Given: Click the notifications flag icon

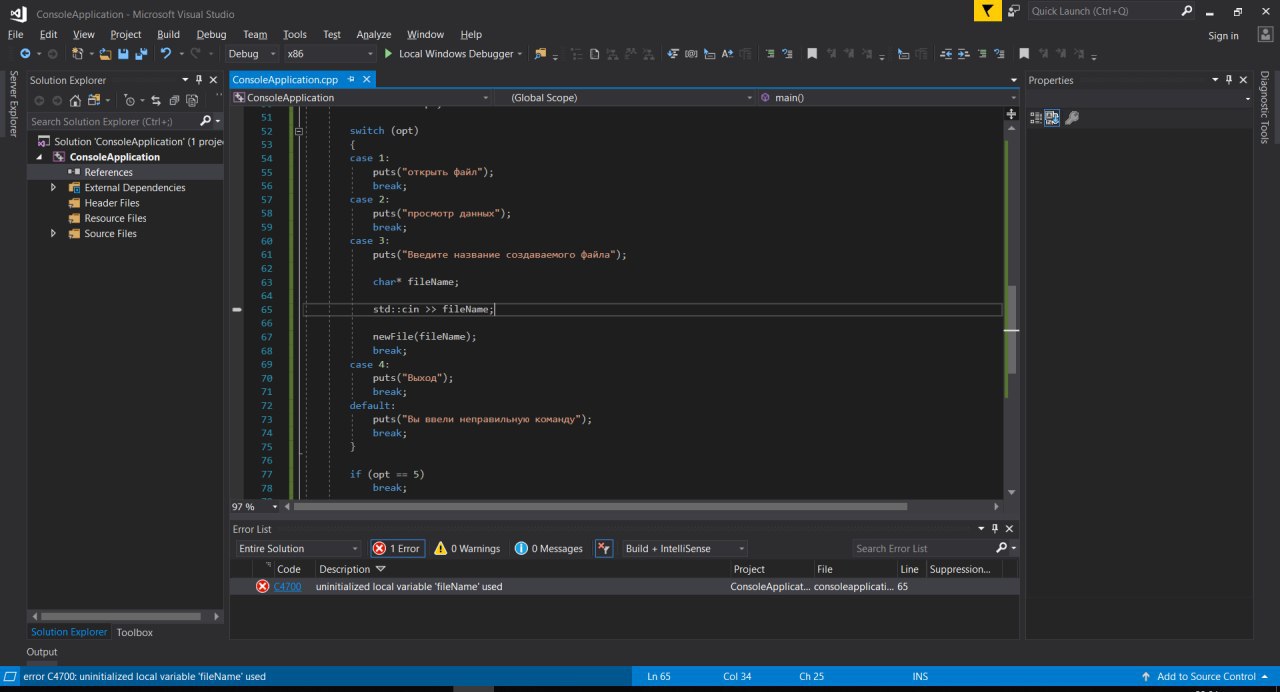Looking at the screenshot, I should pyautogui.click(x=987, y=11).
